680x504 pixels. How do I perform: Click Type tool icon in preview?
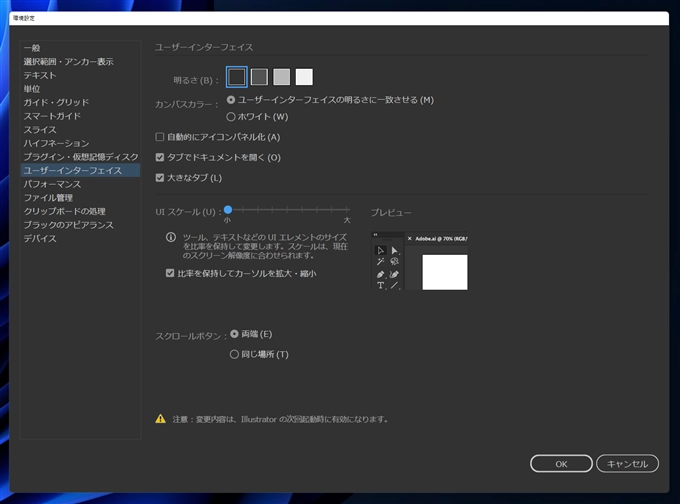pyautogui.click(x=380, y=285)
